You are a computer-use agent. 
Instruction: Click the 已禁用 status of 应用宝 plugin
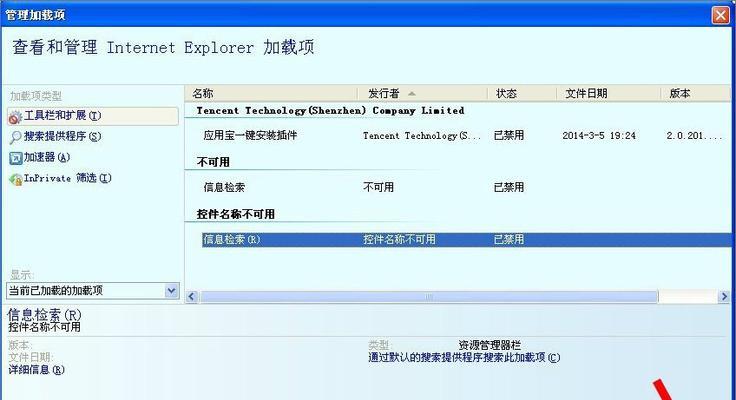(509, 135)
